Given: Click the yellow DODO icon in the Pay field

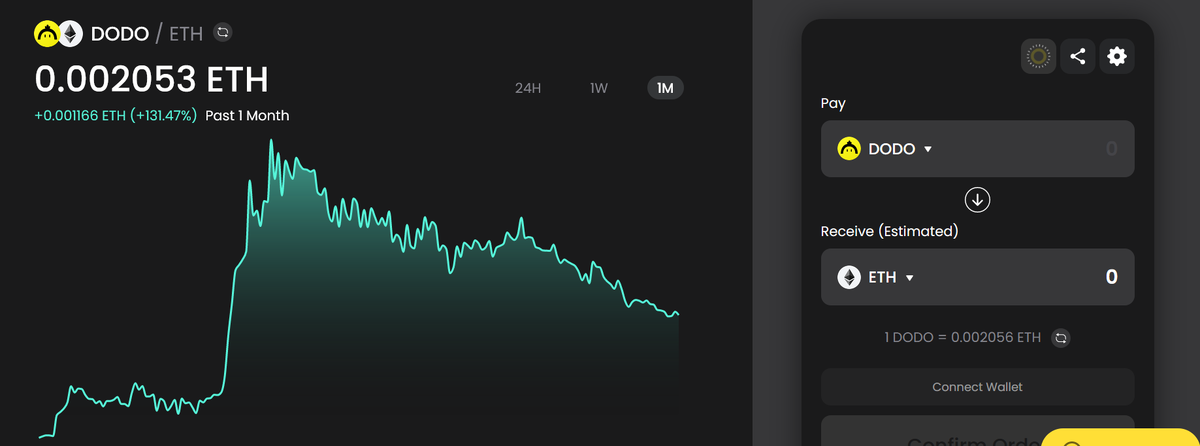Looking at the screenshot, I should coord(849,149).
